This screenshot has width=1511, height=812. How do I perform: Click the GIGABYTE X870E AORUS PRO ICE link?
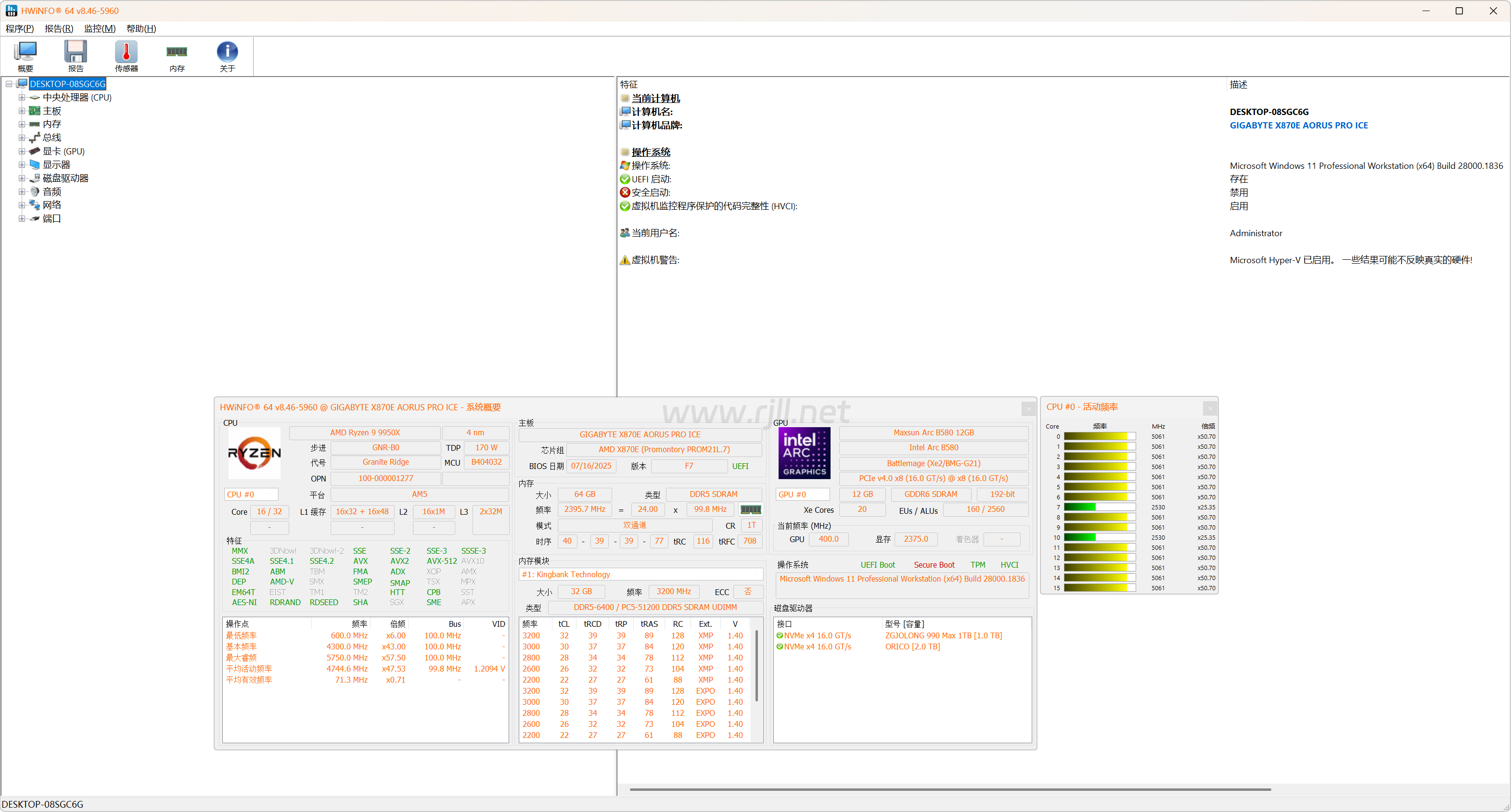click(1298, 125)
